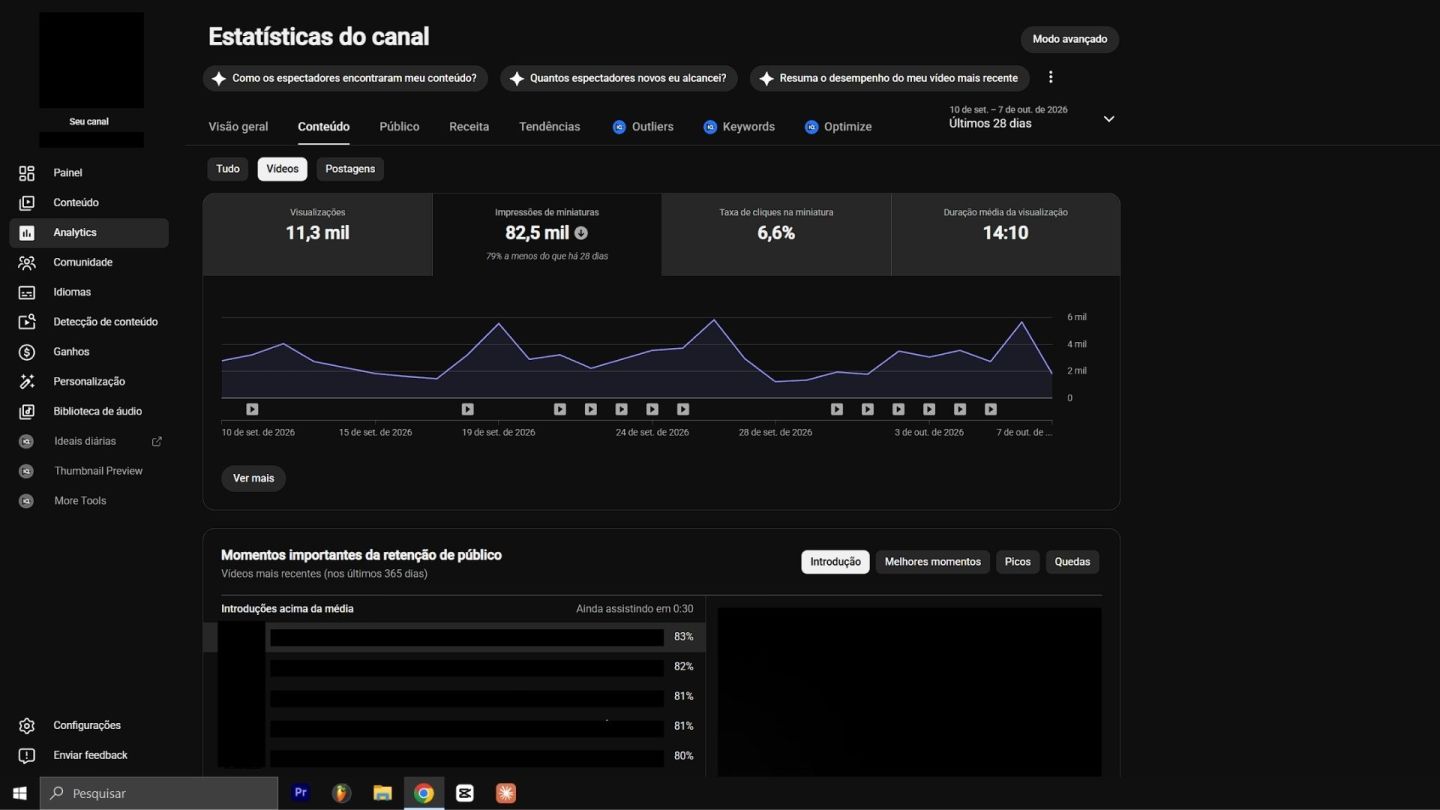The width and height of the screenshot is (1440, 810).
Task: Open Configurações settings
Action: point(88,726)
